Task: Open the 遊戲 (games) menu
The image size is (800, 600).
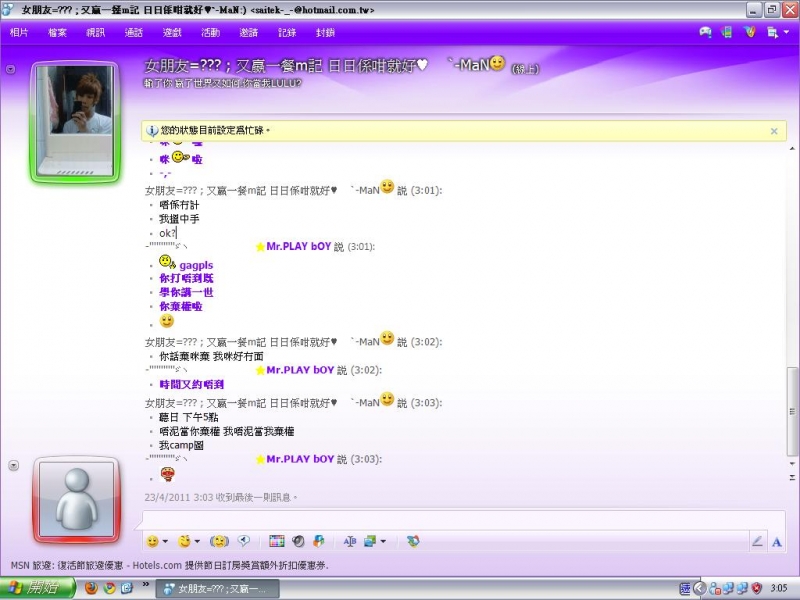Action: point(172,33)
